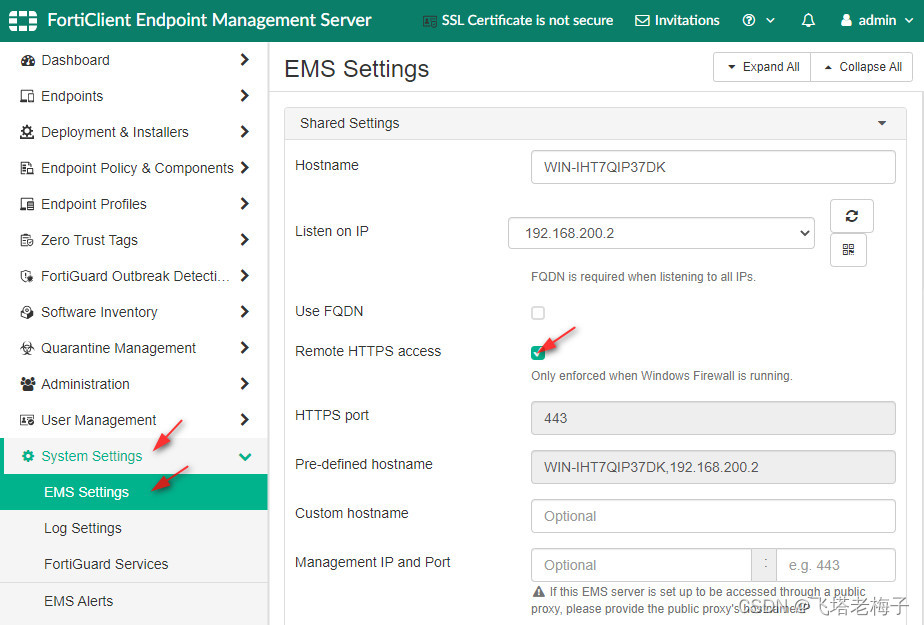This screenshot has height=625, width=924.
Task: Click the FortiClient Endpoint Management Server title
Action: (209, 20)
